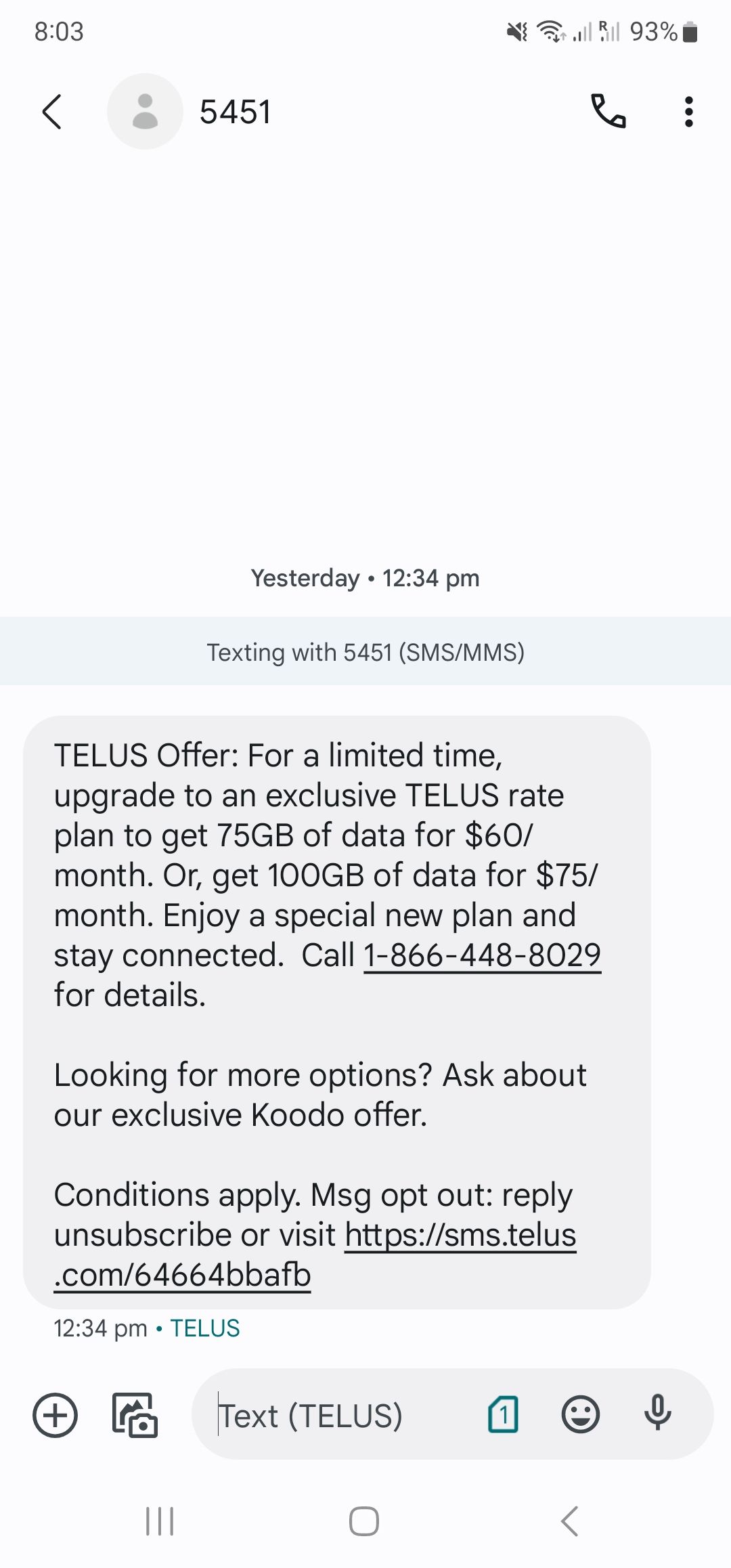Open the 5451 contact name header
This screenshot has height=1568, width=731.
[236, 112]
